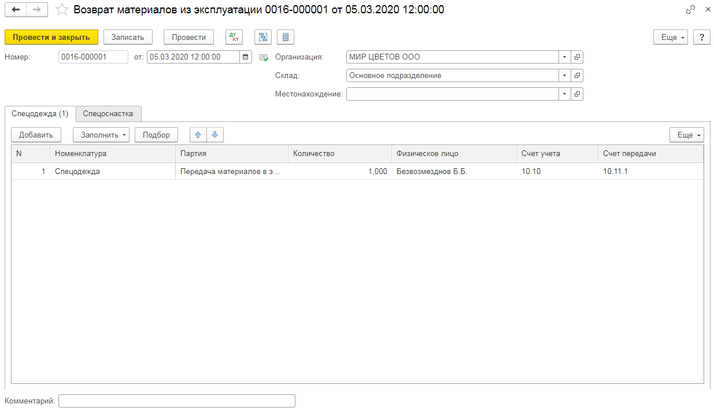Expand the Склад dropdown list
714x411 pixels.
(564, 75)
